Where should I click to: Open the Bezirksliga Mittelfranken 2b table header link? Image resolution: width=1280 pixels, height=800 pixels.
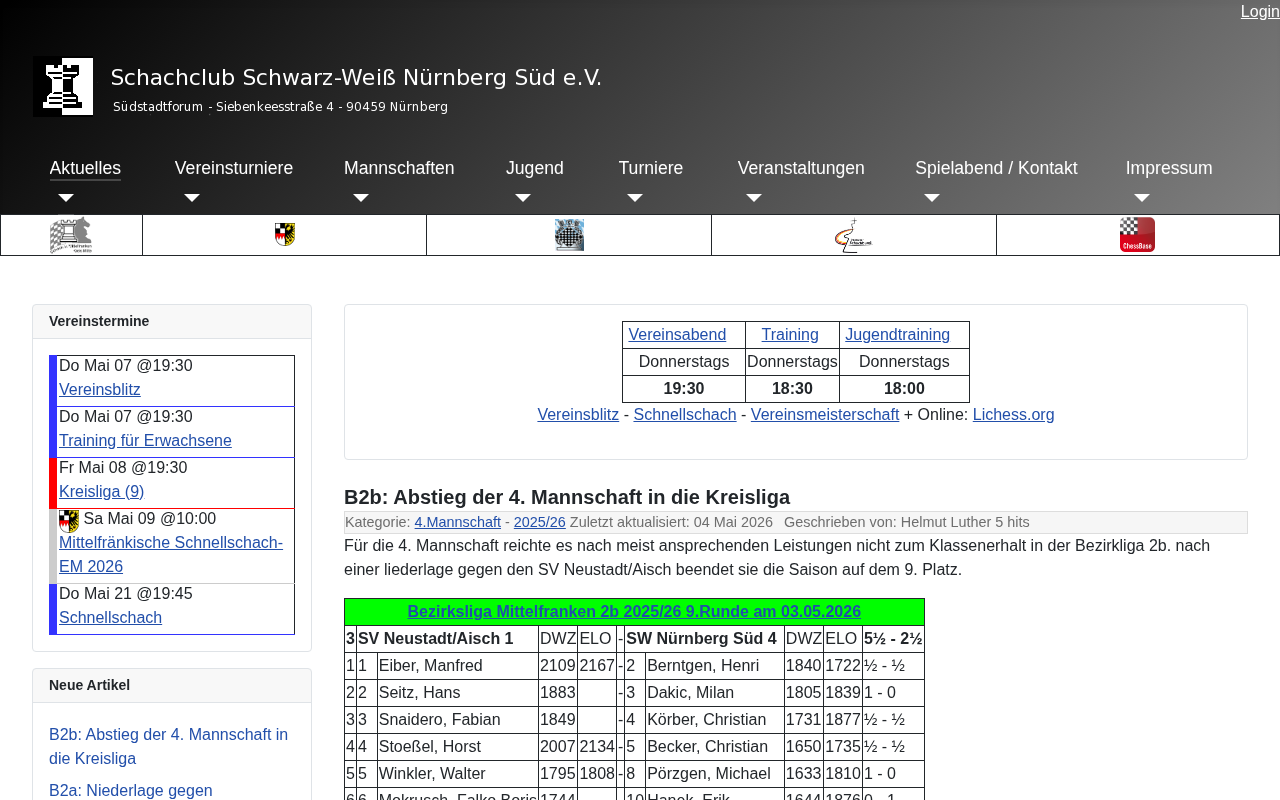click(634, 611)
